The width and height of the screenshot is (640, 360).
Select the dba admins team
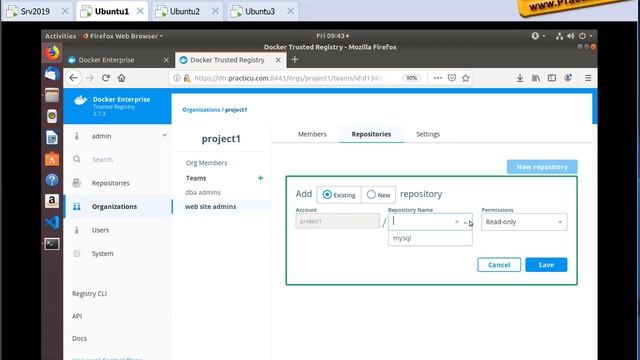(203, 192)
